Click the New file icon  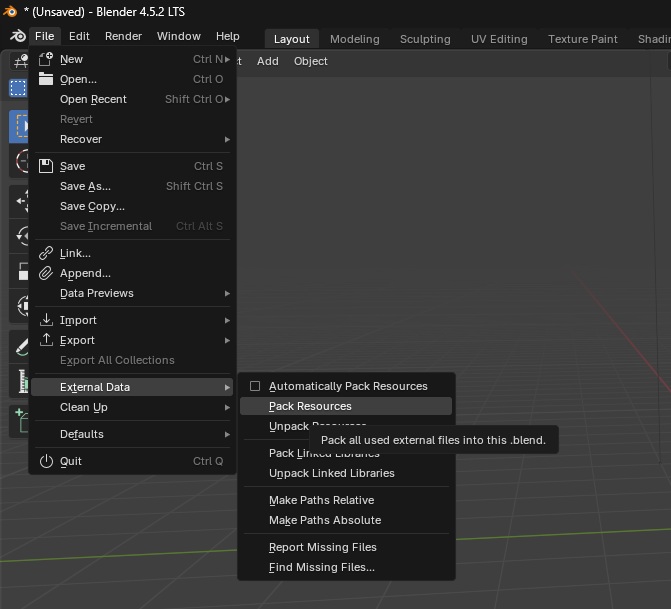point(45,59)
